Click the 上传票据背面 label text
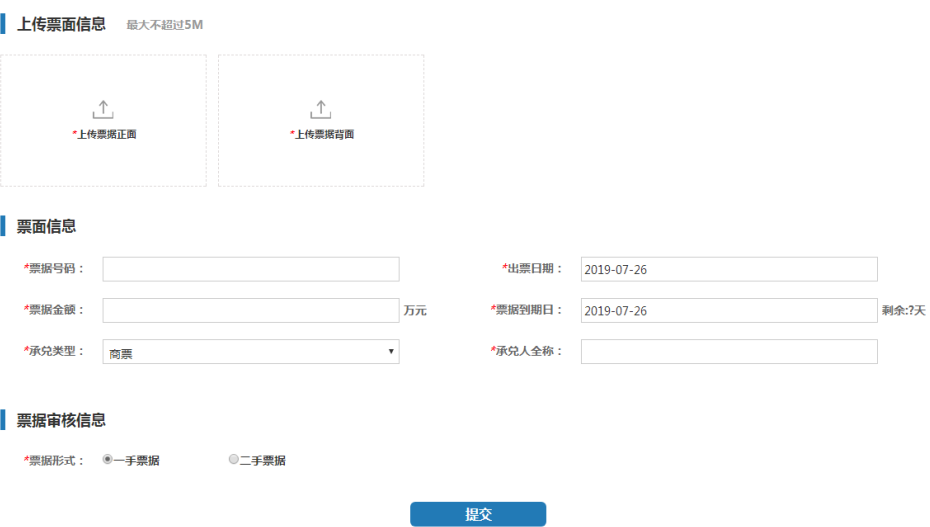 [323, 134]
